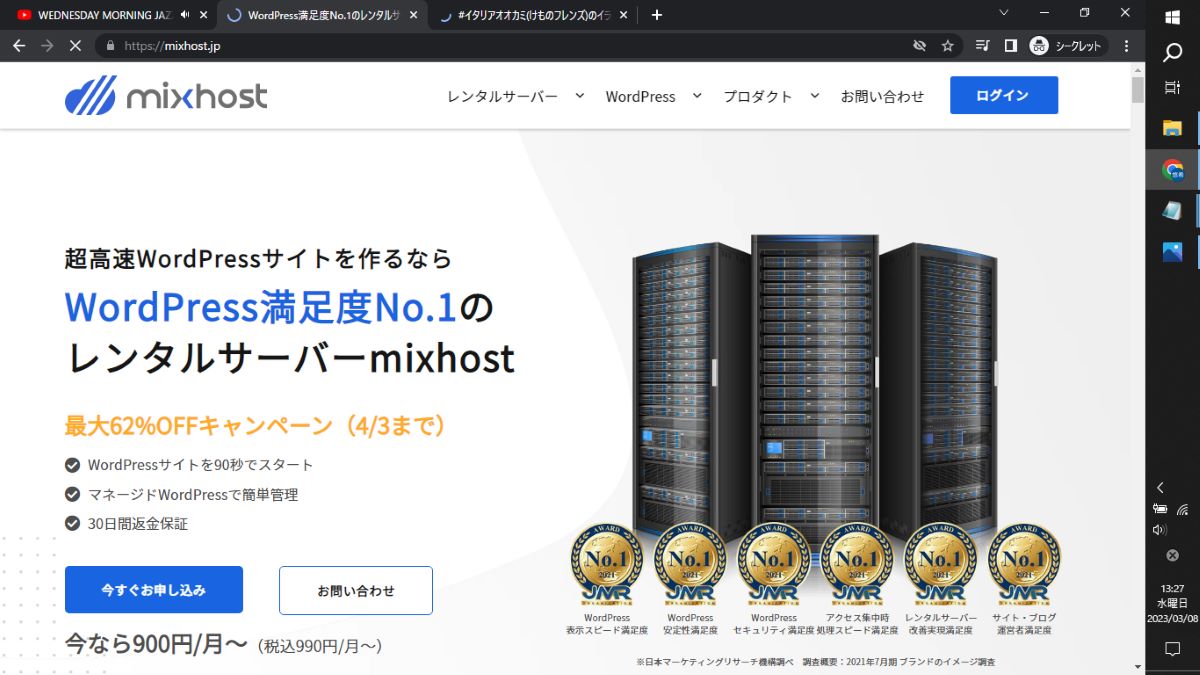Click the browser forward arrow
The image size is (1200, 675).
[x=47, y=46]
